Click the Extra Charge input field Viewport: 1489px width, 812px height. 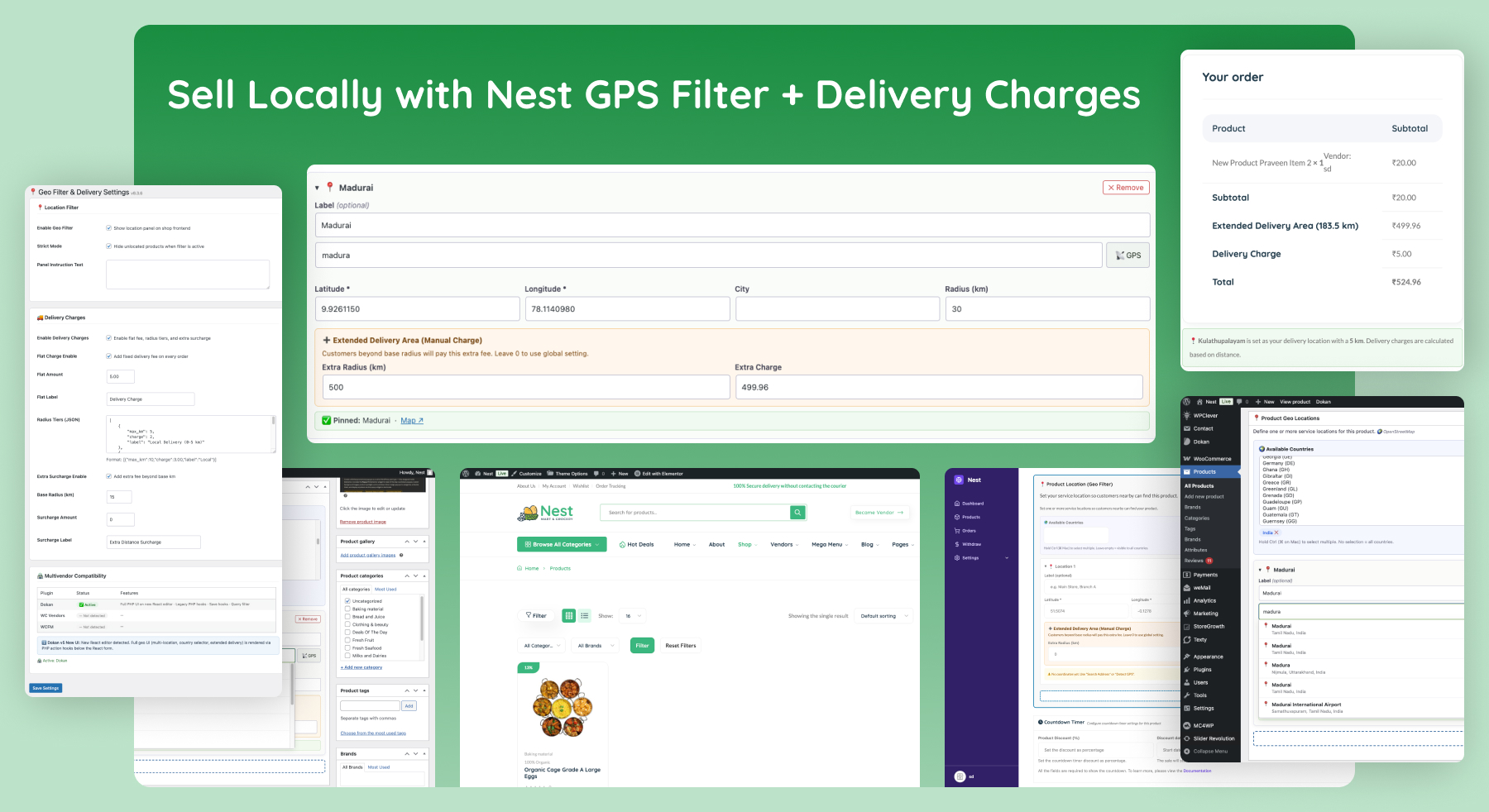click(939, 387)
